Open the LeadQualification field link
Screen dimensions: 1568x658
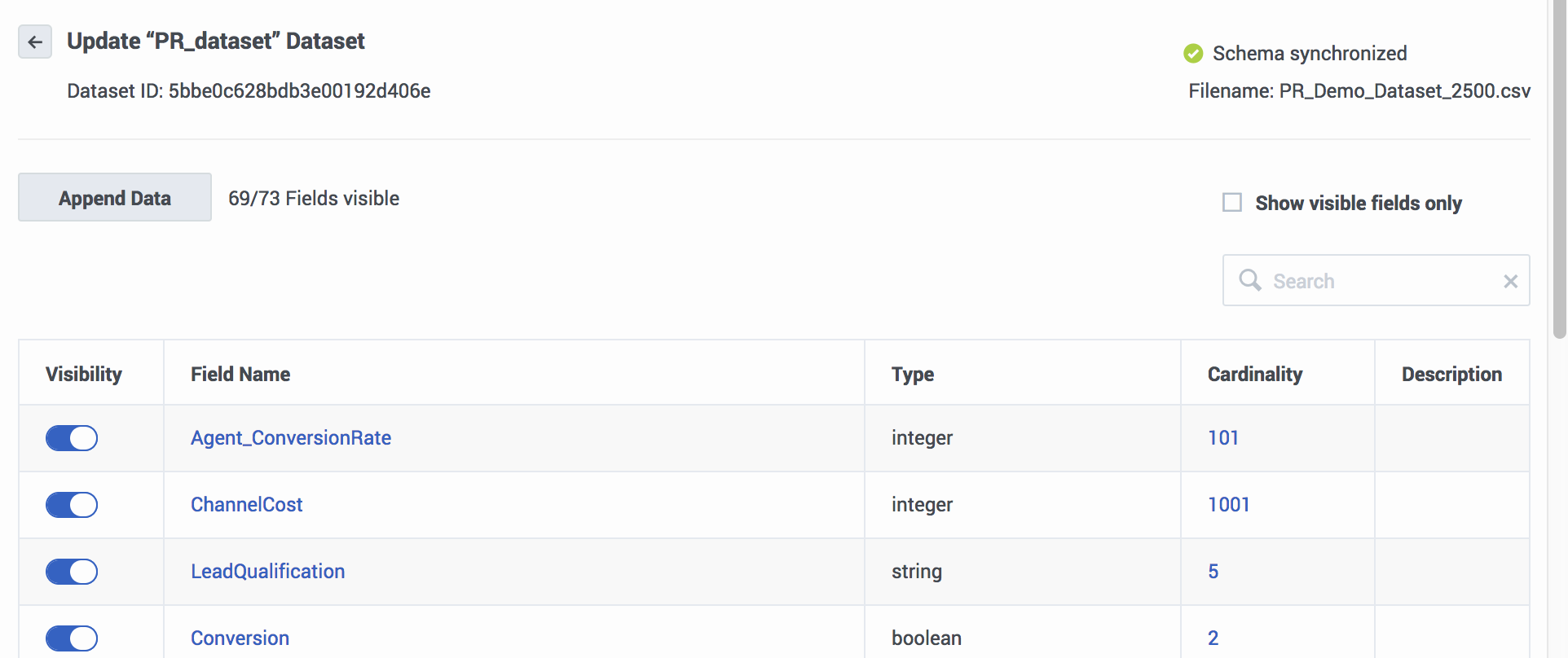pyautogui.click(x=268, y=572)
